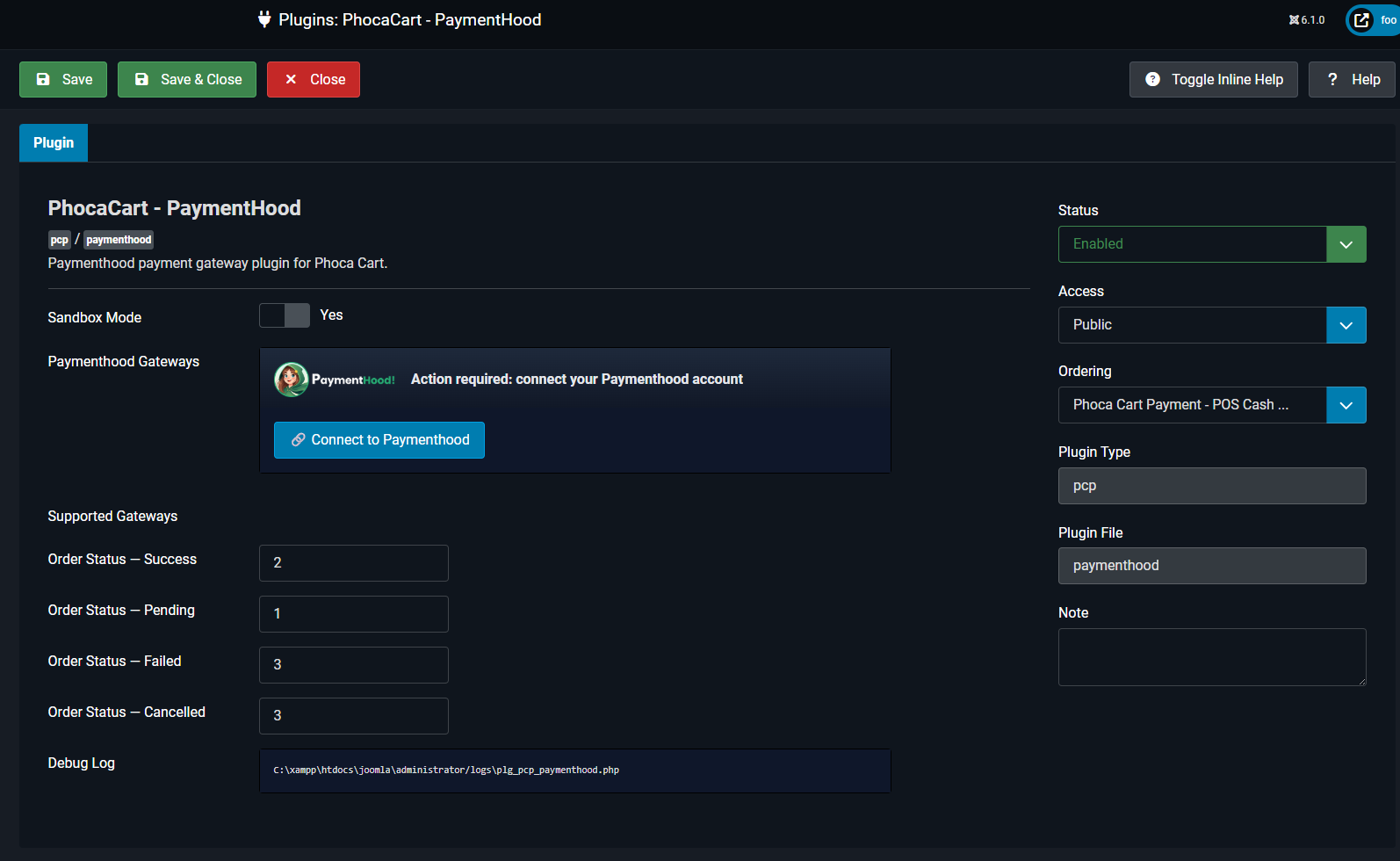This screenshot has height=861, width=1400.
Task: Open the site preview external link icon
Action: coord(1361,20)
